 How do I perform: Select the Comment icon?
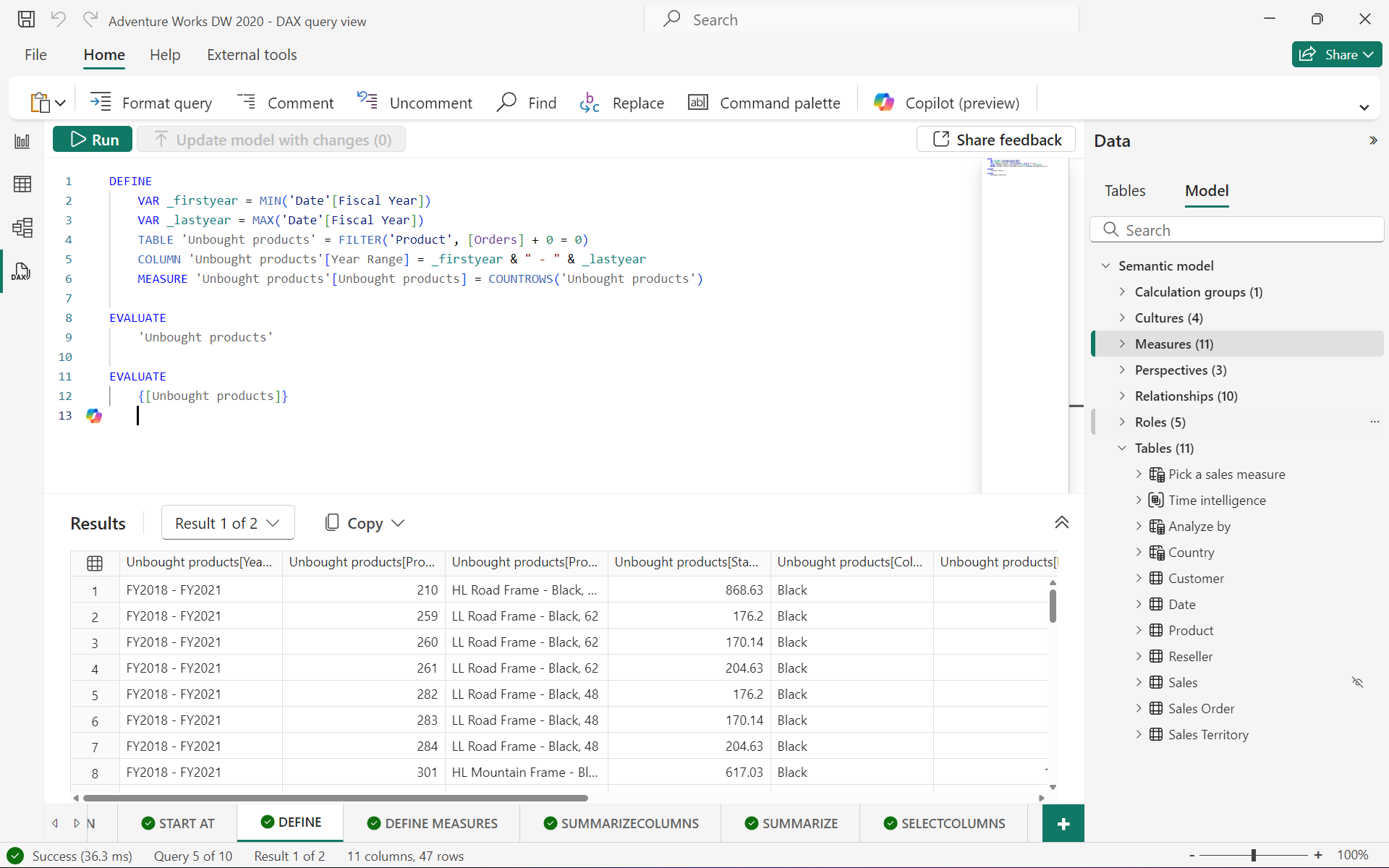point(246,101)
